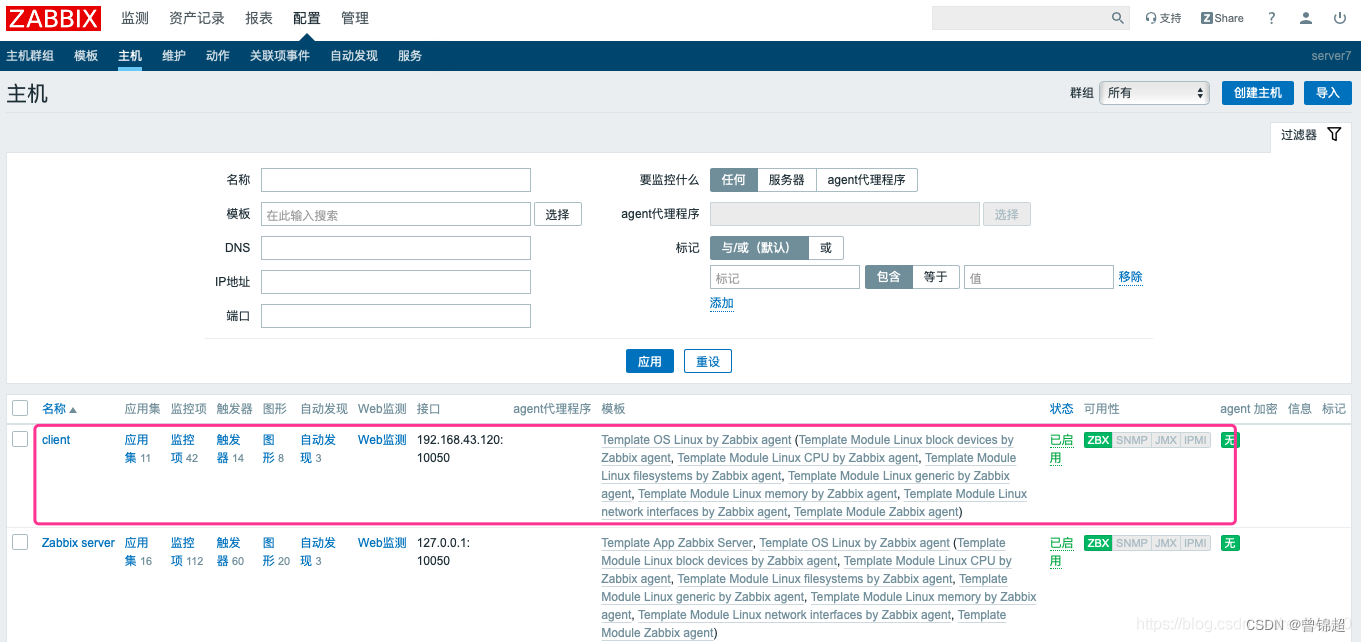Click the 无 encryption badge for client
Viewport: 1361px width, 642px height.
pyautogui.click(x=1230, y=440)
